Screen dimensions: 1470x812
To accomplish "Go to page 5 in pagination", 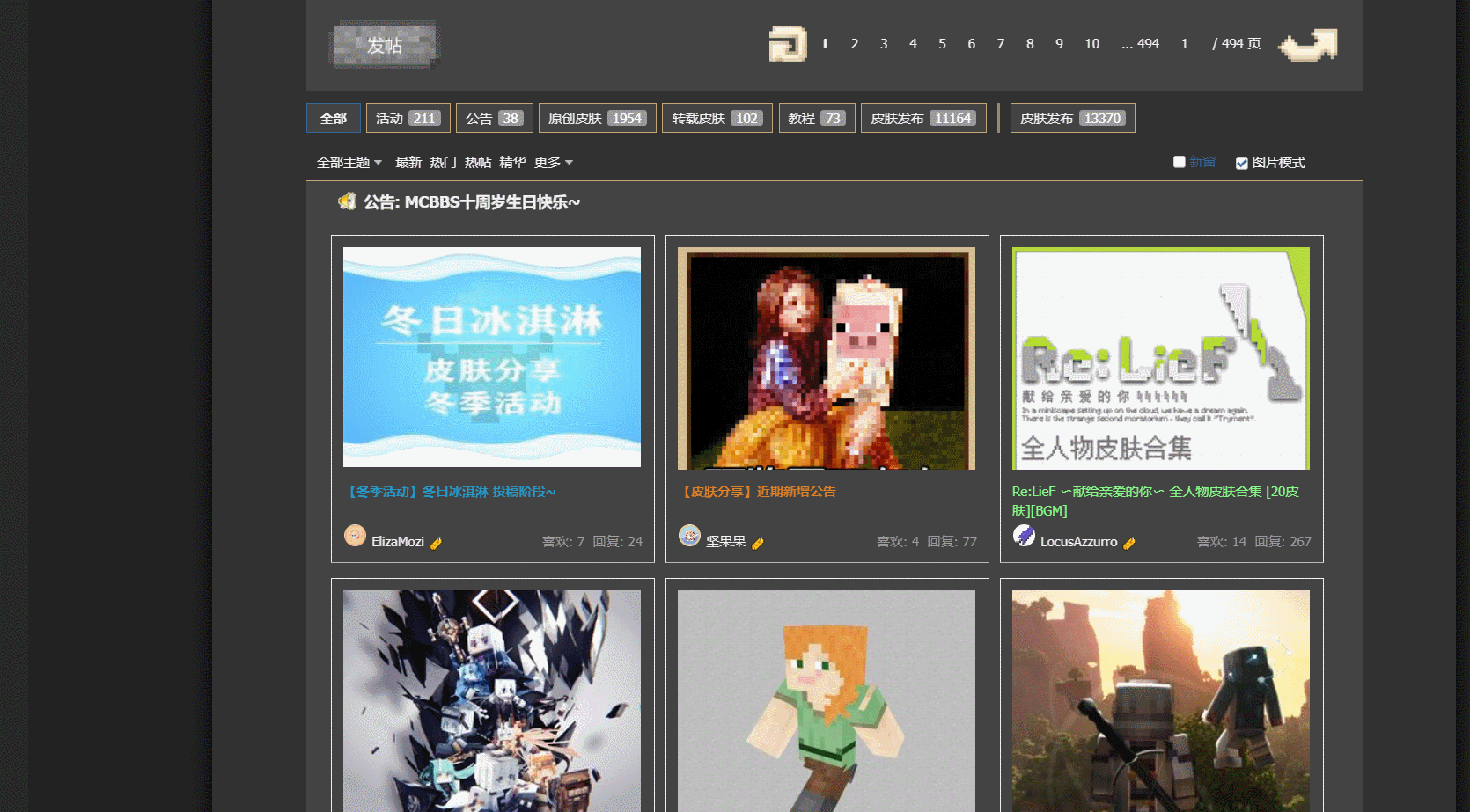I will click(x=942, y=44).
